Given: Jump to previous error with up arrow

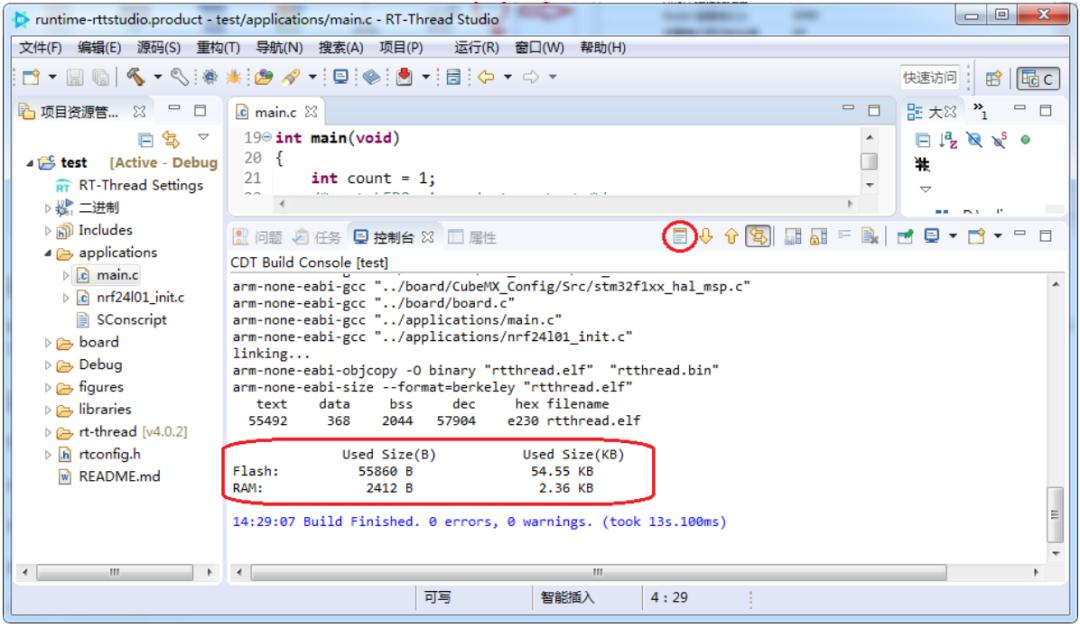Looking at the screenshot, I should 731,236.
